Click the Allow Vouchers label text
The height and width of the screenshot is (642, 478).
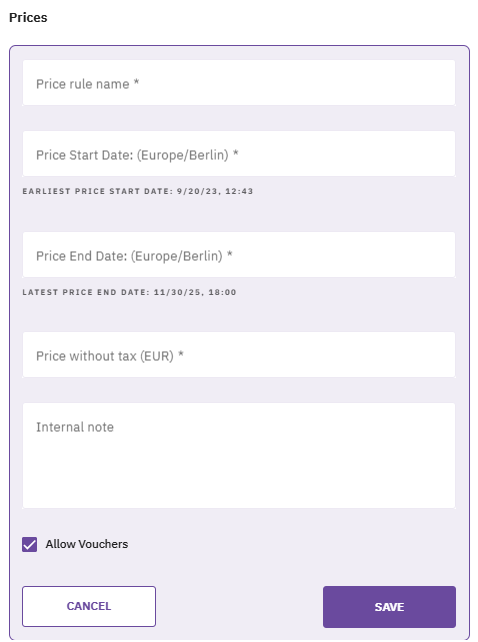point(87,544)
